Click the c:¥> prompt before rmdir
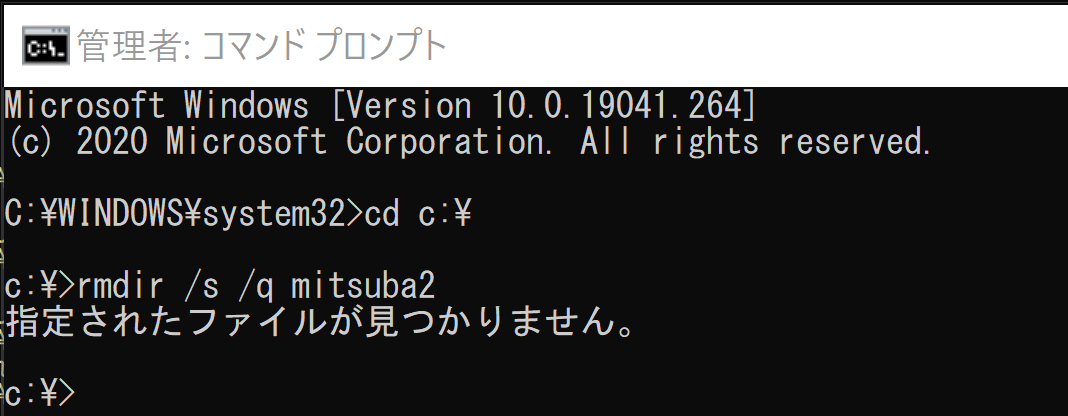The image size is (1068, 416). [40, 287]
